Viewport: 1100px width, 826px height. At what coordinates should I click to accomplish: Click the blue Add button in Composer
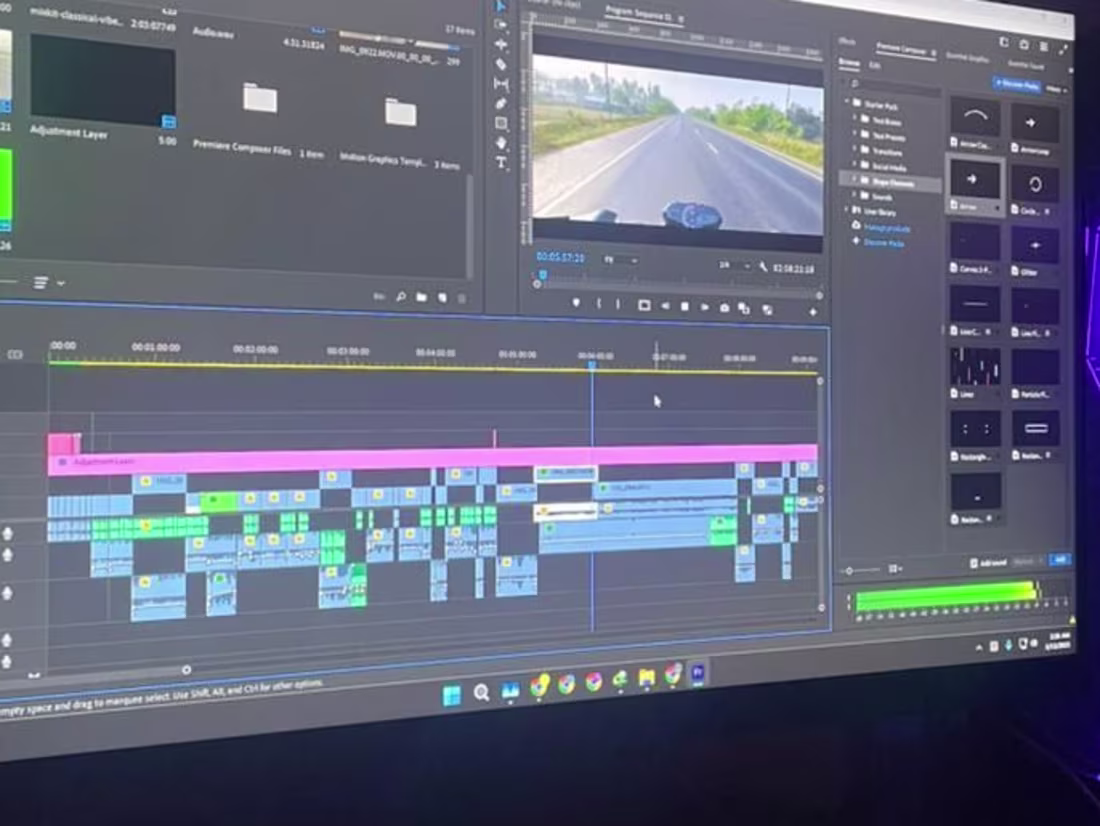coord(1059,559)
